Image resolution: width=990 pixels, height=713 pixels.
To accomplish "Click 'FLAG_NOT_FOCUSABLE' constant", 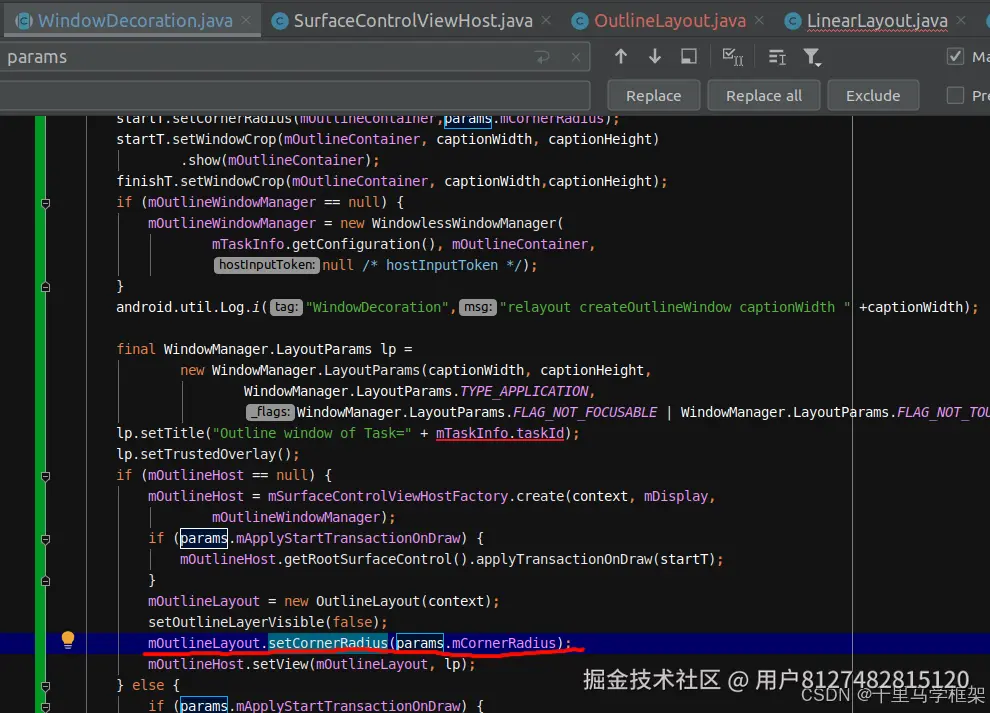I will (x=585, y=412).
